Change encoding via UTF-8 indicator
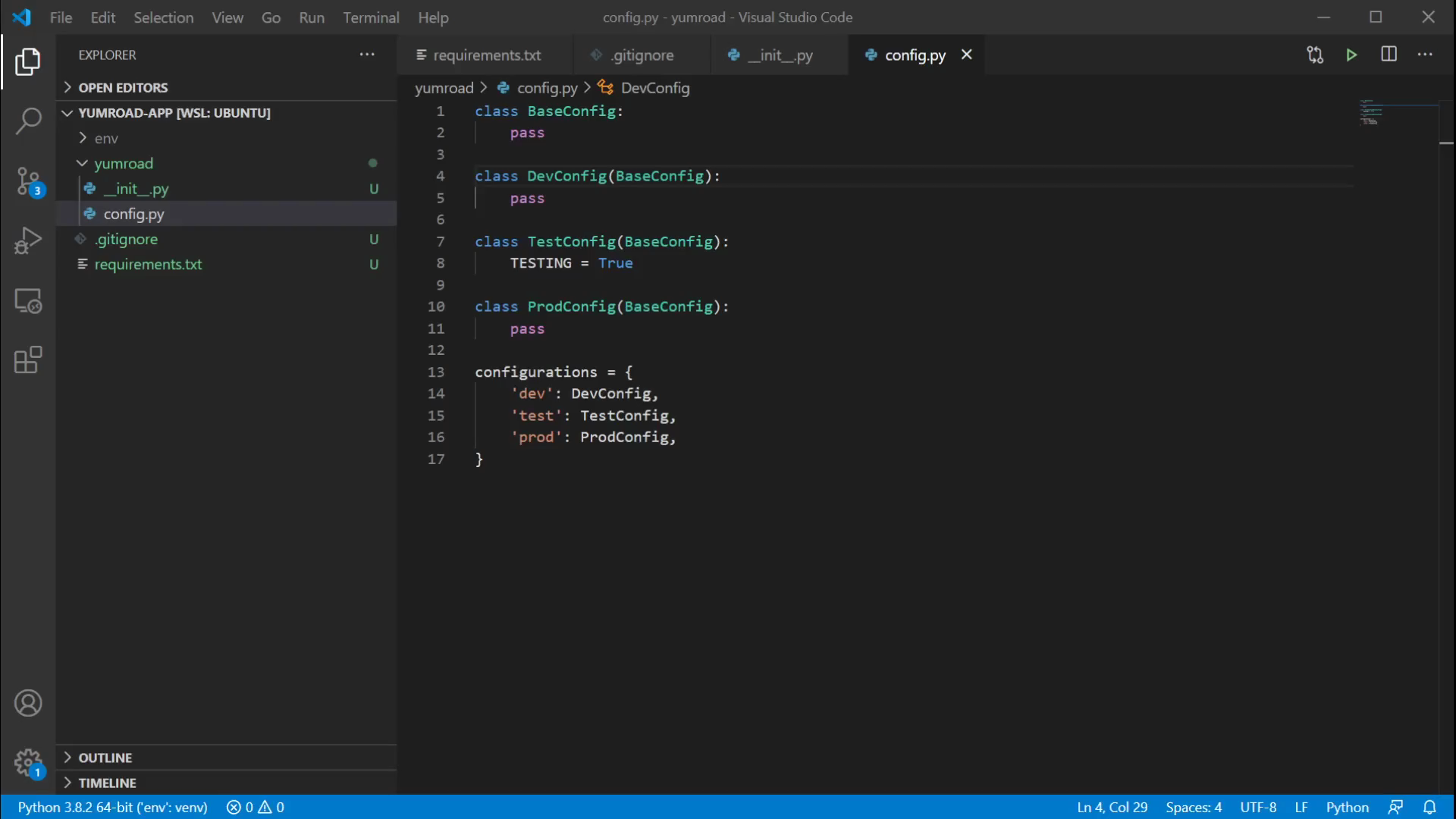This screenshot has height=819, width=1456. pyautogui.click(x=1258, y=807)
